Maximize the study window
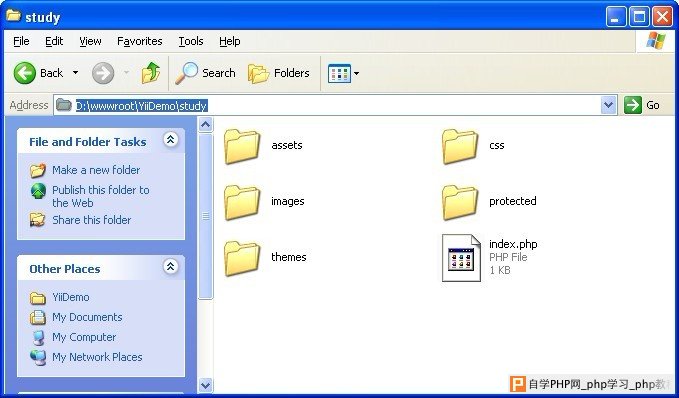Image resolution: width=679 pixels, height=398 pixels. [639, 17]
